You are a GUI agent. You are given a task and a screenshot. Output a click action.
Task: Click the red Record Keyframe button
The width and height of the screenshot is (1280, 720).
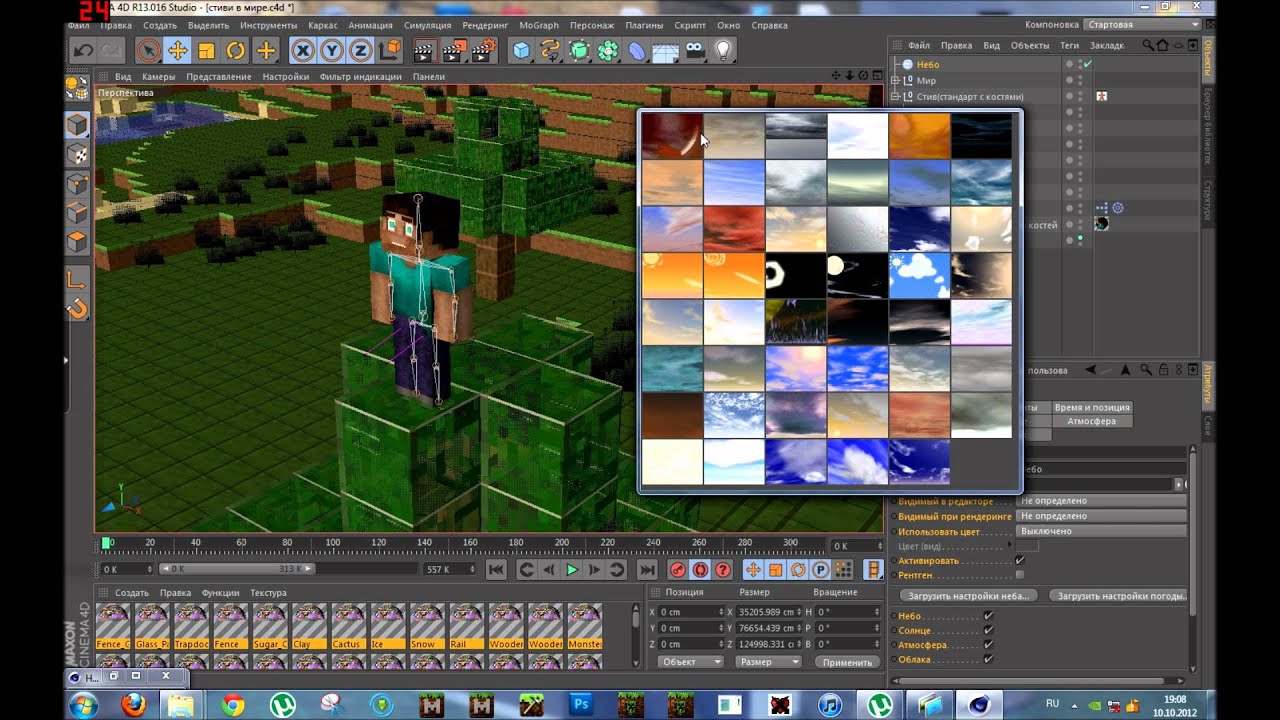[x=678, y=570]
